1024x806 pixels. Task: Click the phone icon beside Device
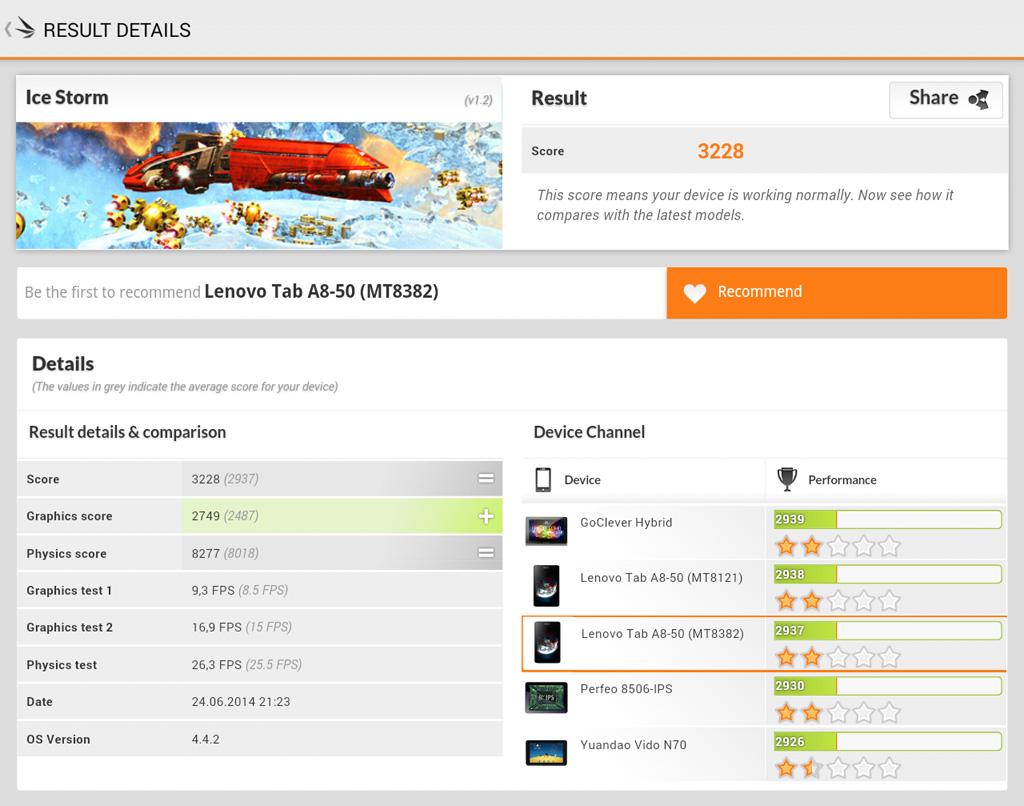point(543,479)
